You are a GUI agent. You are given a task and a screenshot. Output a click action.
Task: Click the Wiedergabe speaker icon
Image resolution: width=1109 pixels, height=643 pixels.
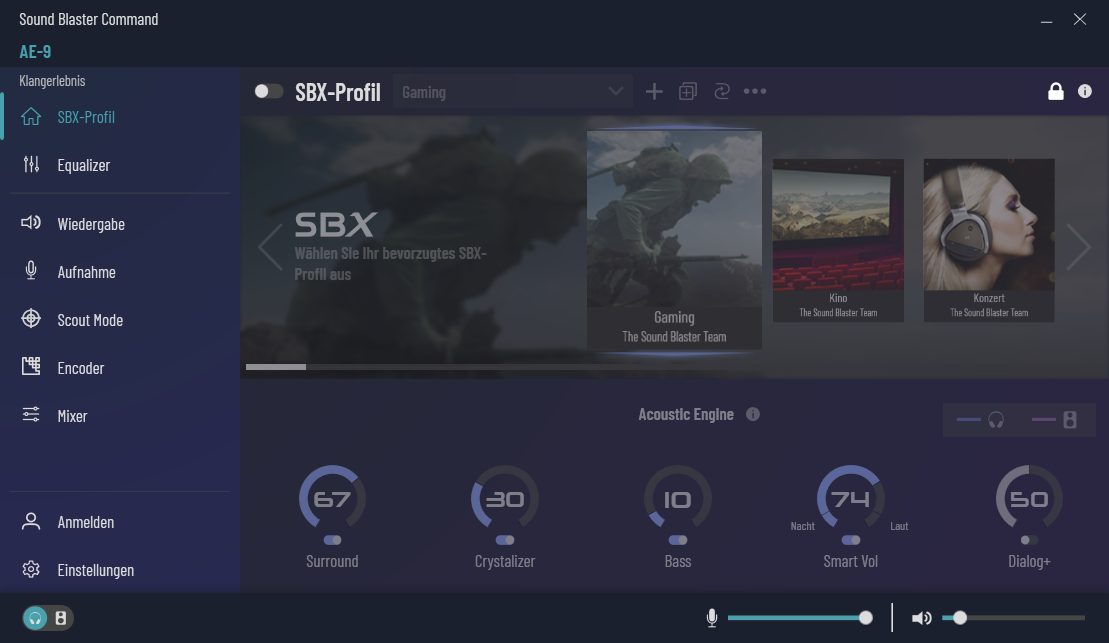(x=31, y=223)
